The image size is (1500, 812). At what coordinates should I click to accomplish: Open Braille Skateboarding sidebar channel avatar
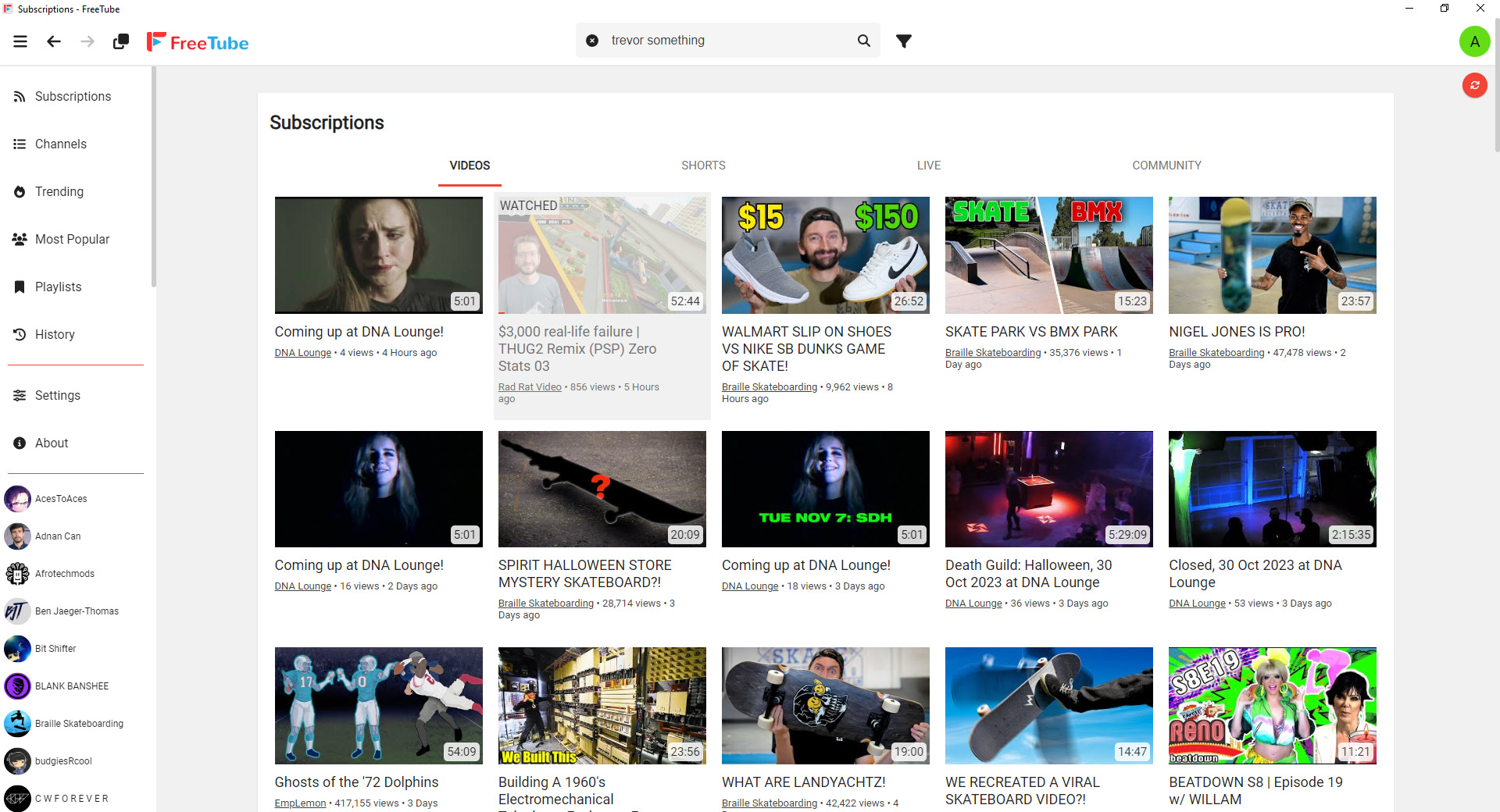pos(17,723)
